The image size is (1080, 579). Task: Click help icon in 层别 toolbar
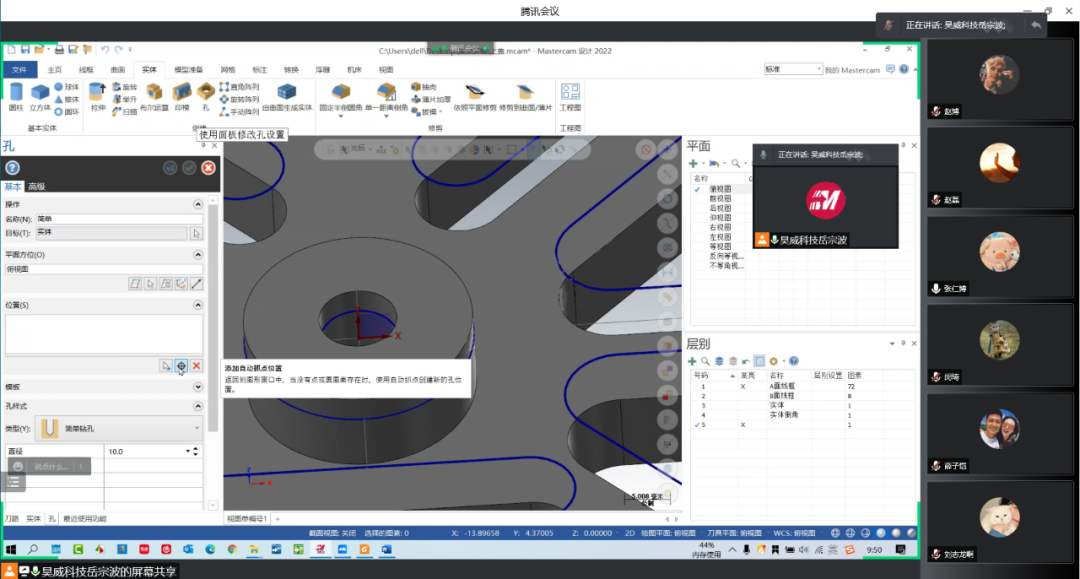[793, 361]
